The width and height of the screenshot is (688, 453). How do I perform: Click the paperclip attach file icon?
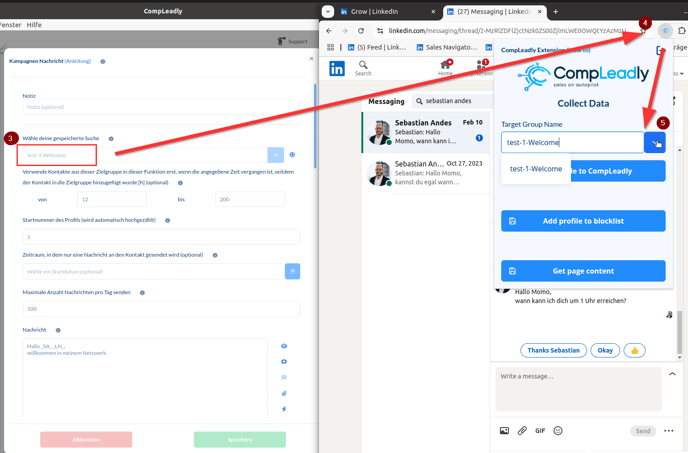click(x=522, y=431)
